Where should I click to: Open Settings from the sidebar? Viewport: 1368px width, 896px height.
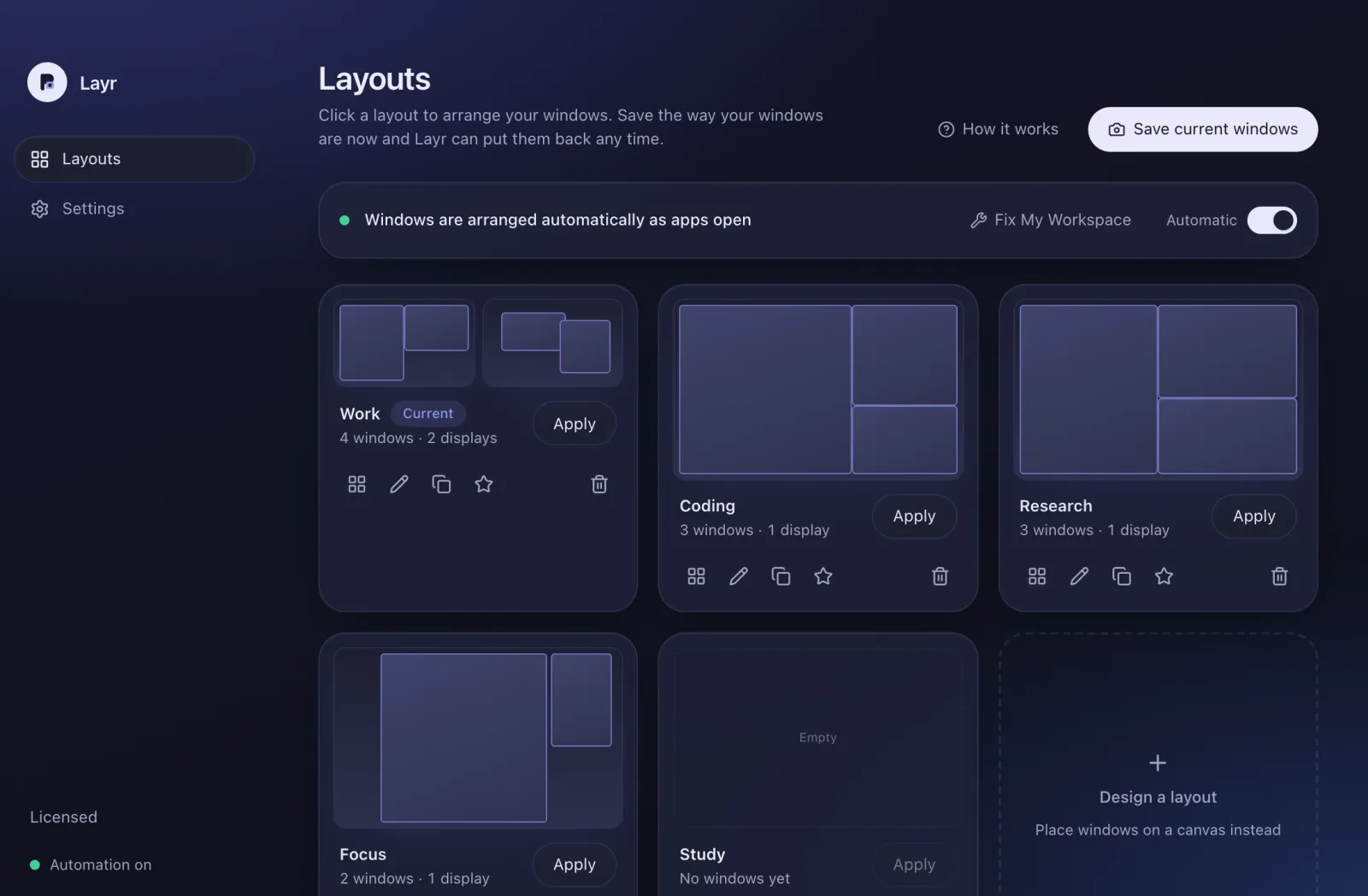(134, 209)
